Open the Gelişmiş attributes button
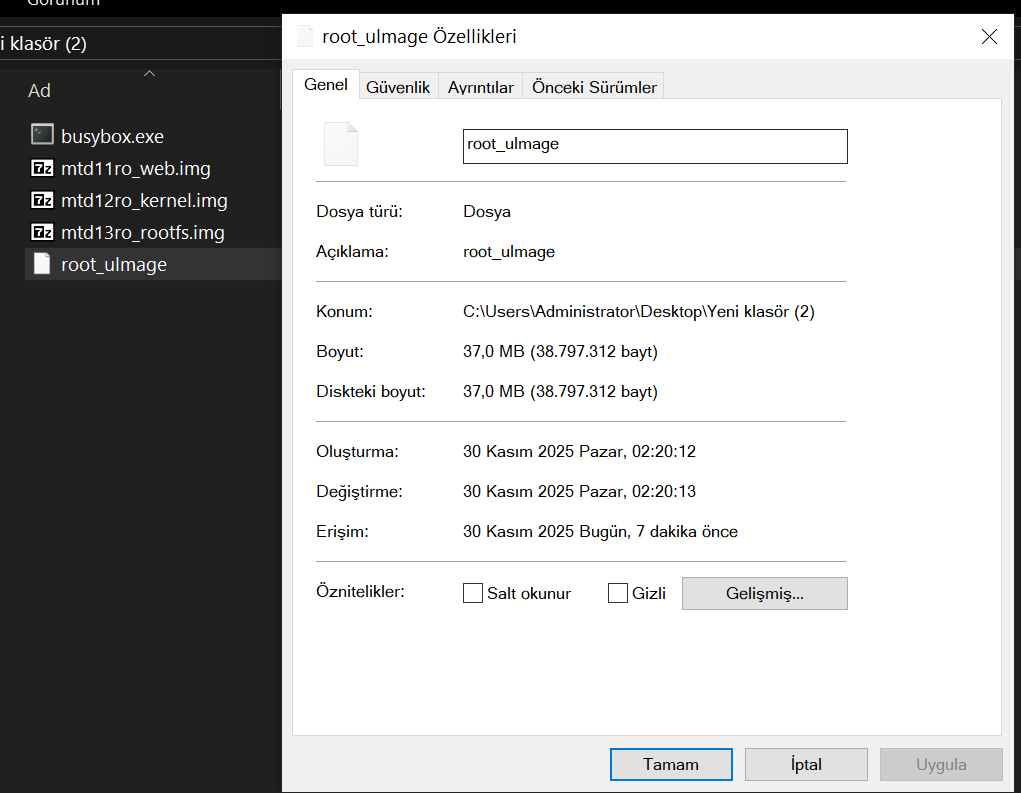 (764, 593)
